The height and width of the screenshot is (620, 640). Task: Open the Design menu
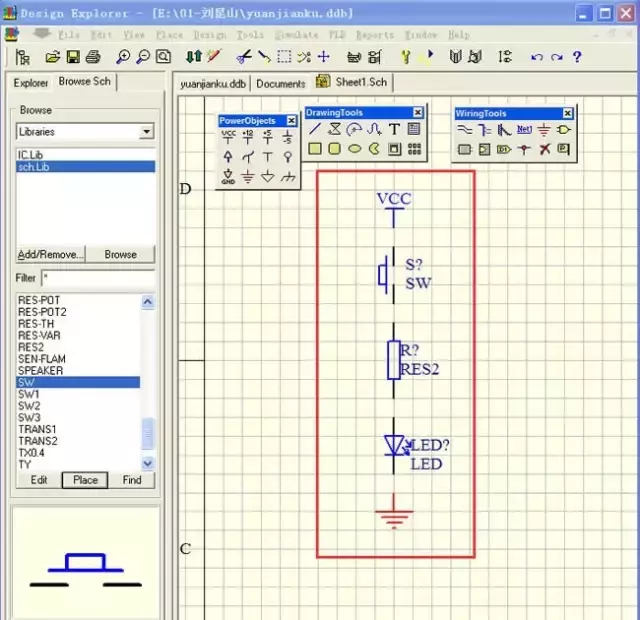click(210, 35)
